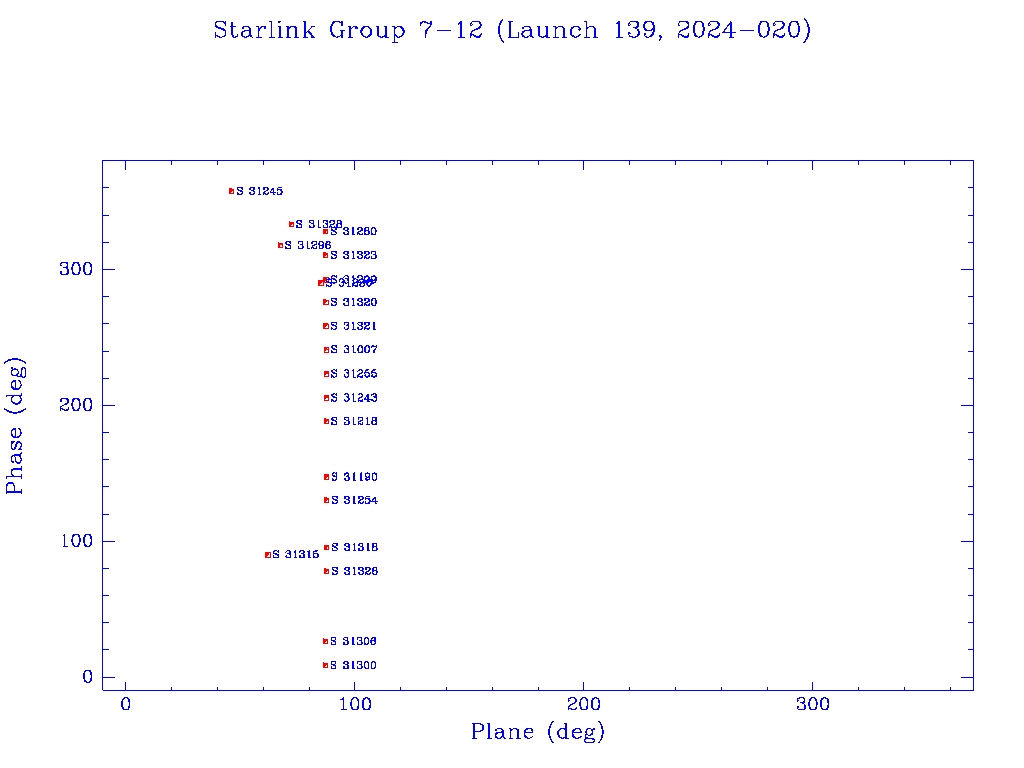Screen dimensions: 1024x768
Task: Click the red marker beside S 31245
Action: pos(231,191)
